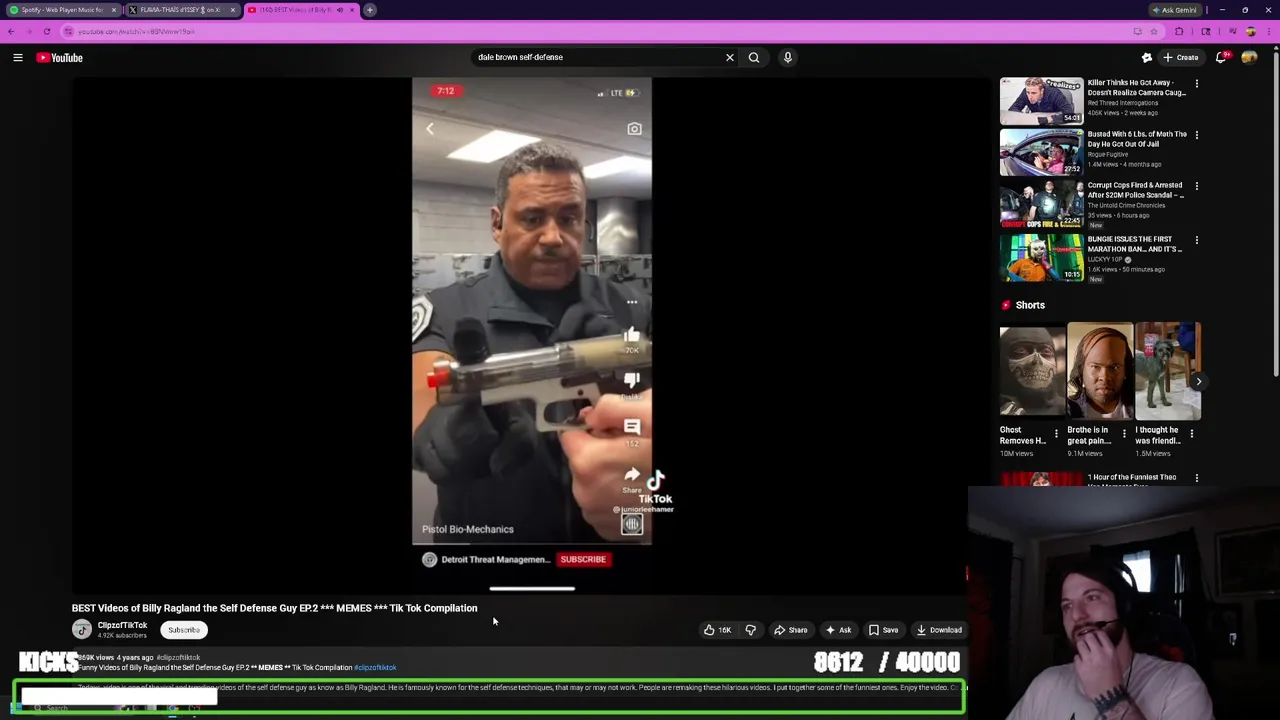Open Bungie Issues Marathon Ban video thumbnail
This screenshot has width=1280, height=720.
point(1041,257)
